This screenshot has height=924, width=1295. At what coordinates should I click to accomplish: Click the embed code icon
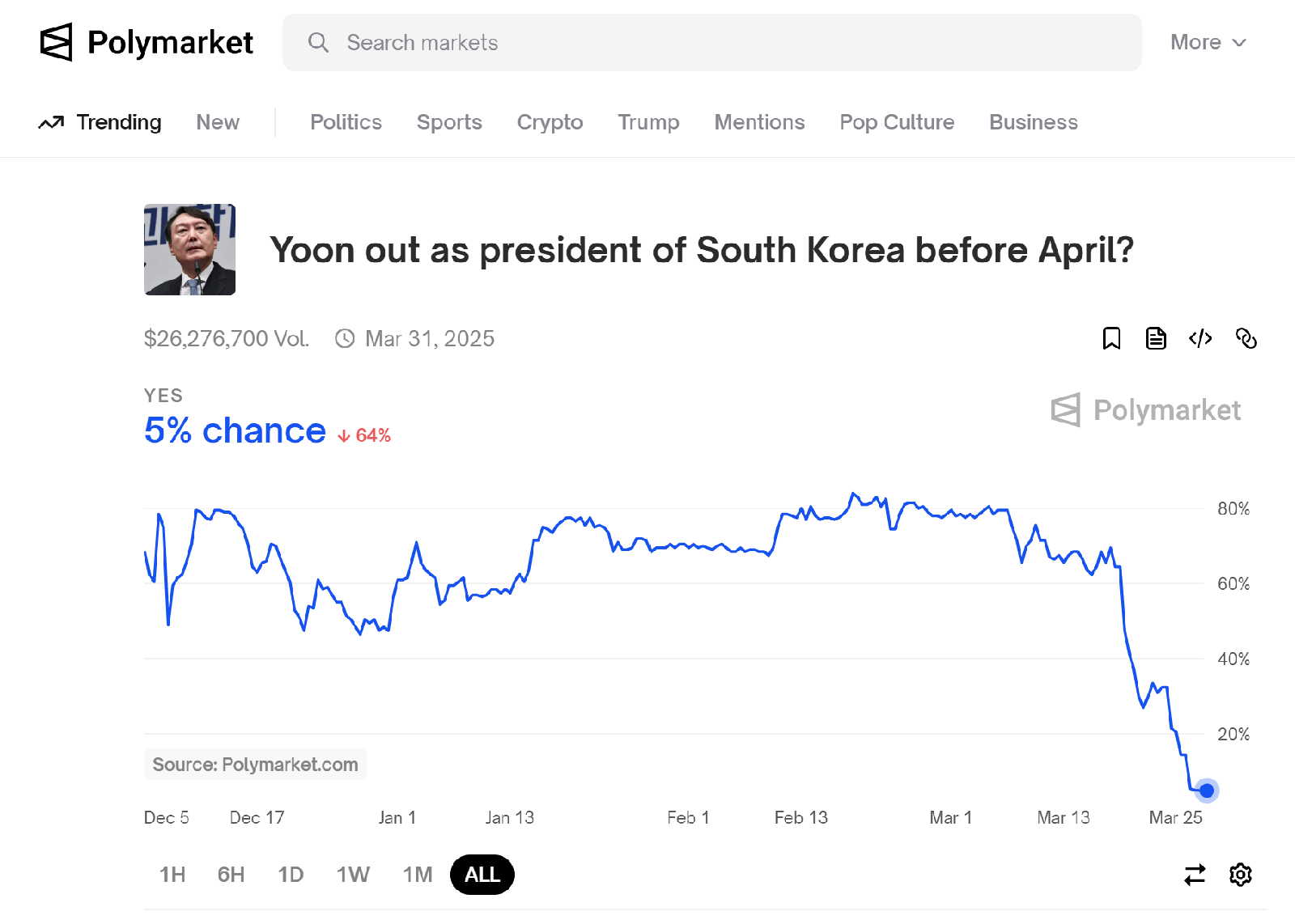tap(1200, 338)
